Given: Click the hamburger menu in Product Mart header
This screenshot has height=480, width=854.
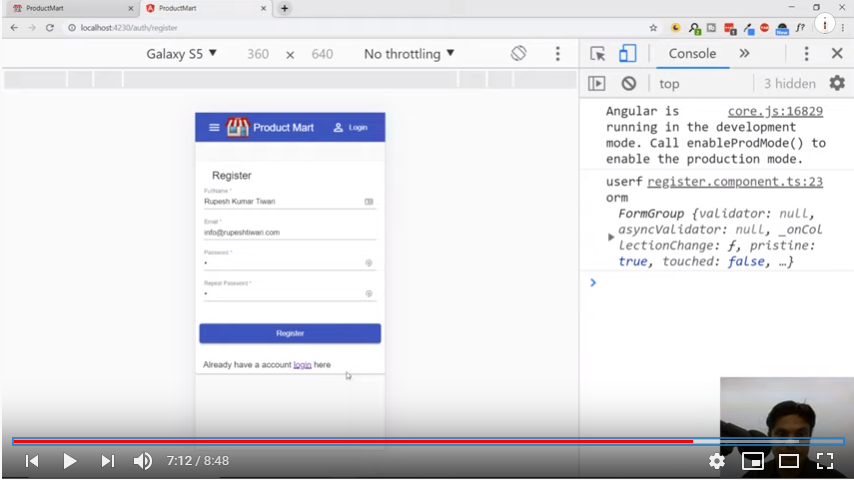Looking at the screenshot, I should (x=214, y=128).
